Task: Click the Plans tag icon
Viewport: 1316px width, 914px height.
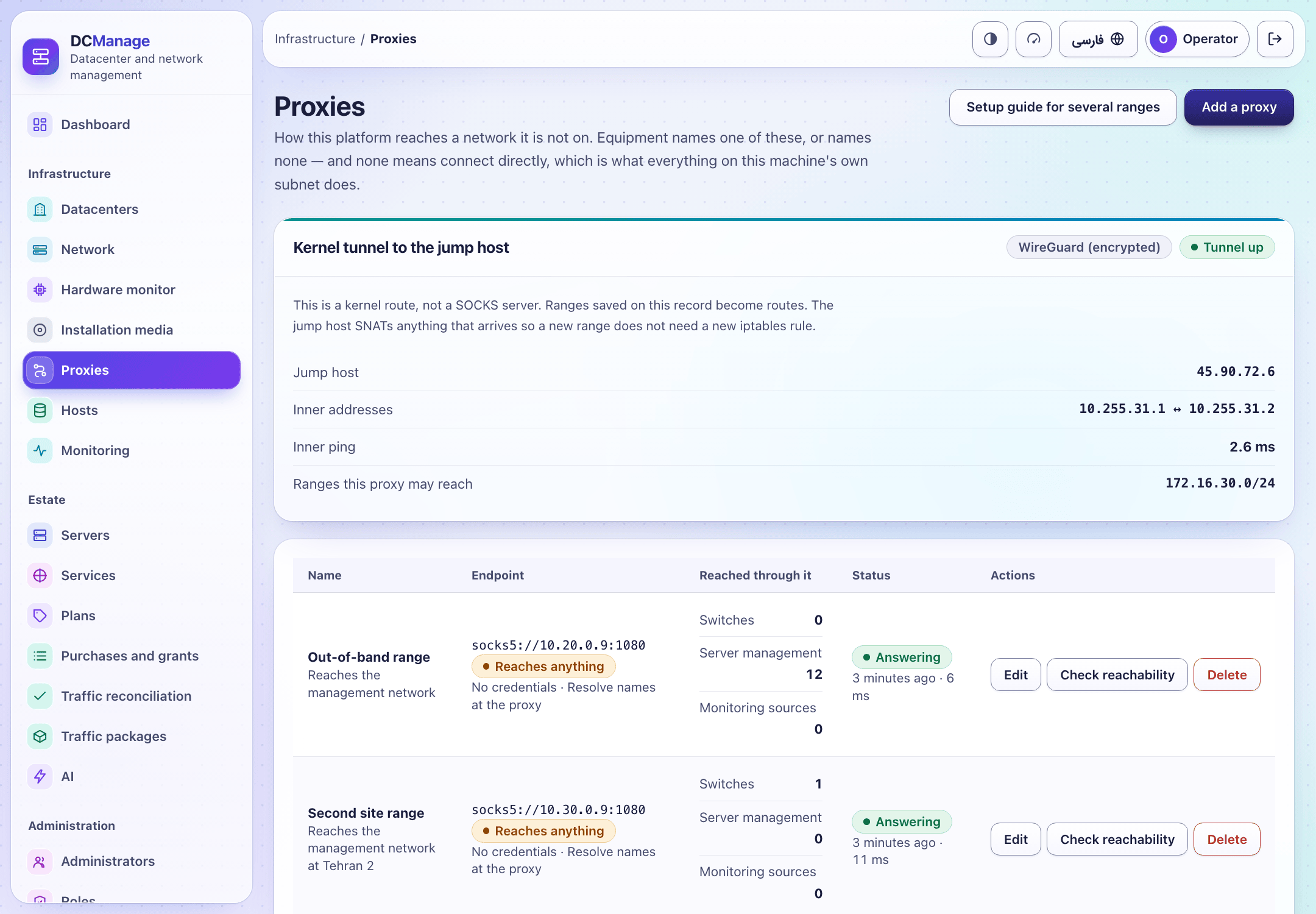Action: click(x=40, y=616)
